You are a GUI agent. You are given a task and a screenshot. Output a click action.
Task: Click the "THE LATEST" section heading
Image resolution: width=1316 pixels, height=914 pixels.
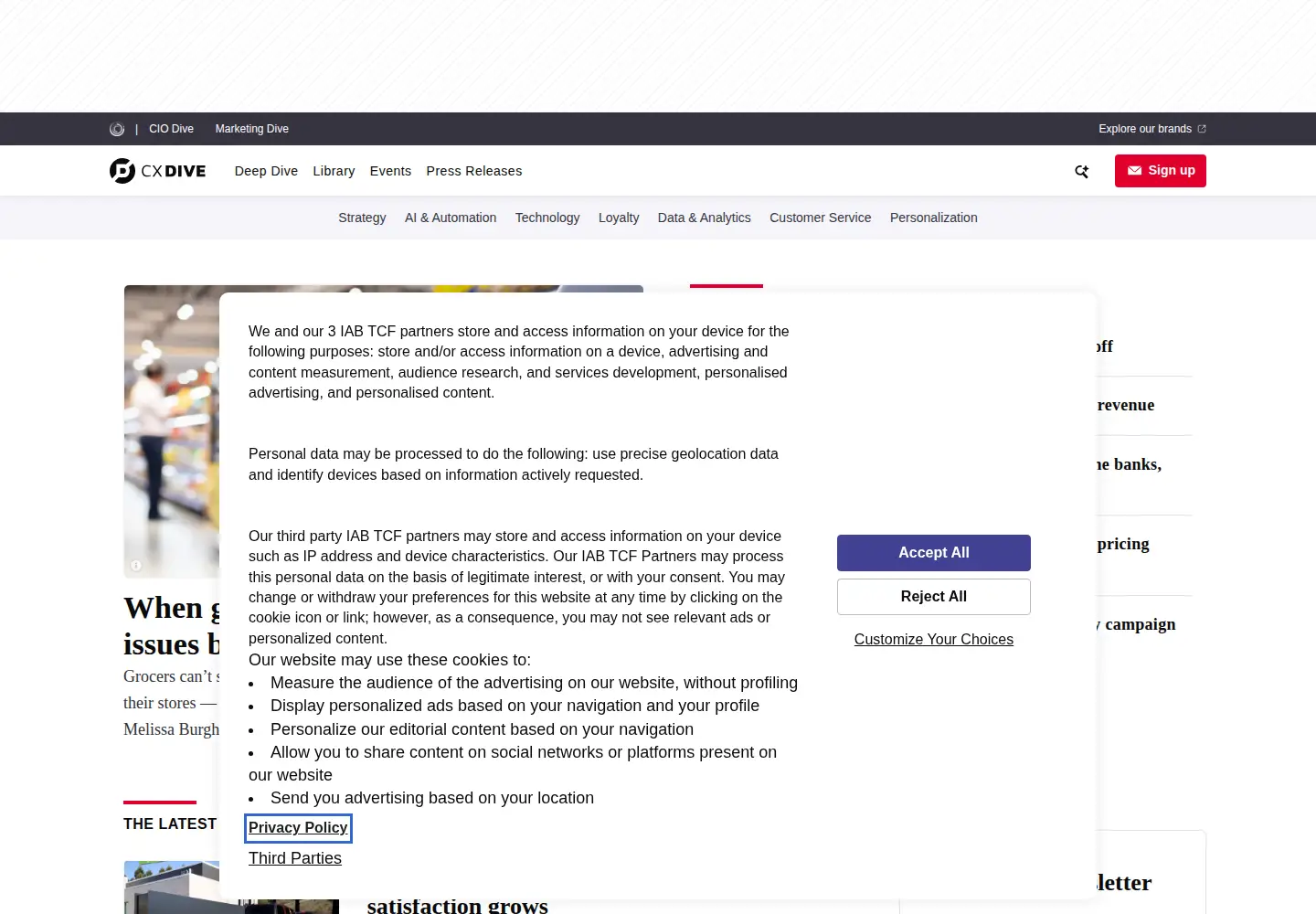coord(170,824)
